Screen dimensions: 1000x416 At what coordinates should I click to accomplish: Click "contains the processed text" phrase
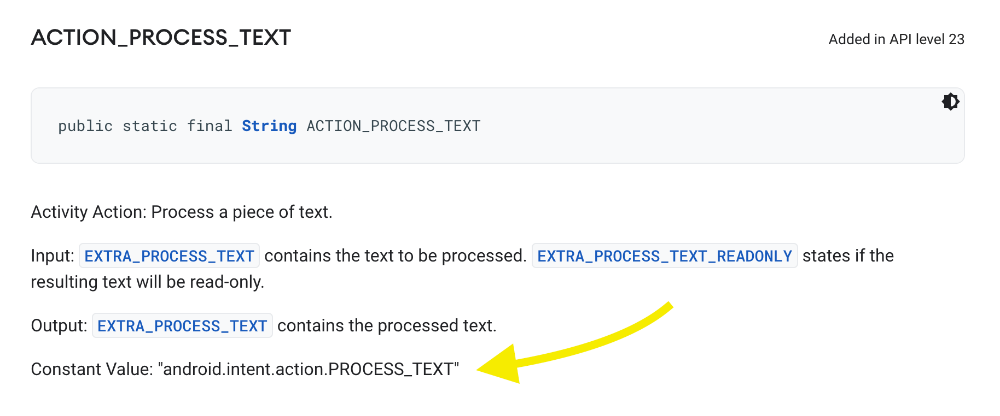(388, 326)
